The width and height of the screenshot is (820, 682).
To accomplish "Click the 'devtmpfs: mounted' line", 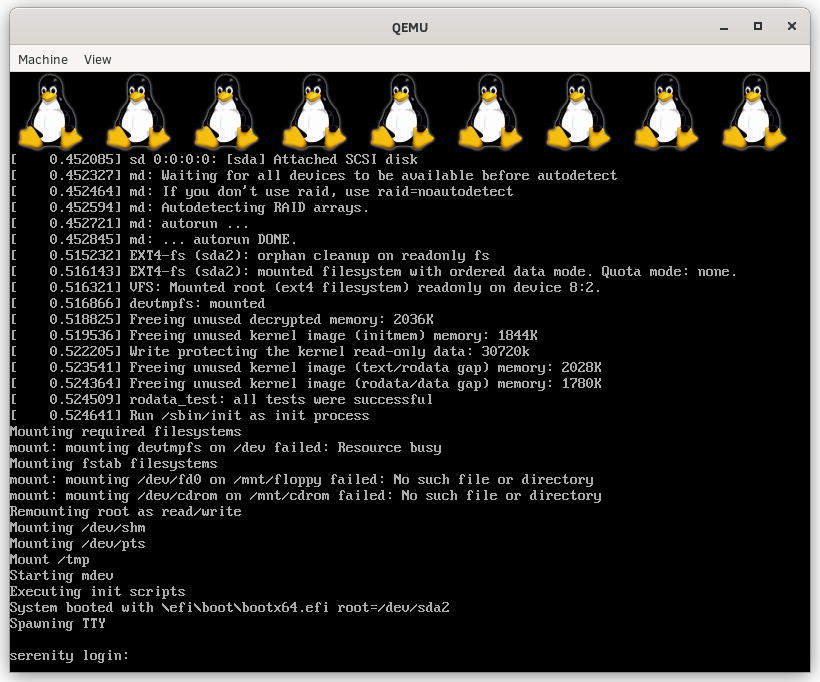I will tap(137, 304).
